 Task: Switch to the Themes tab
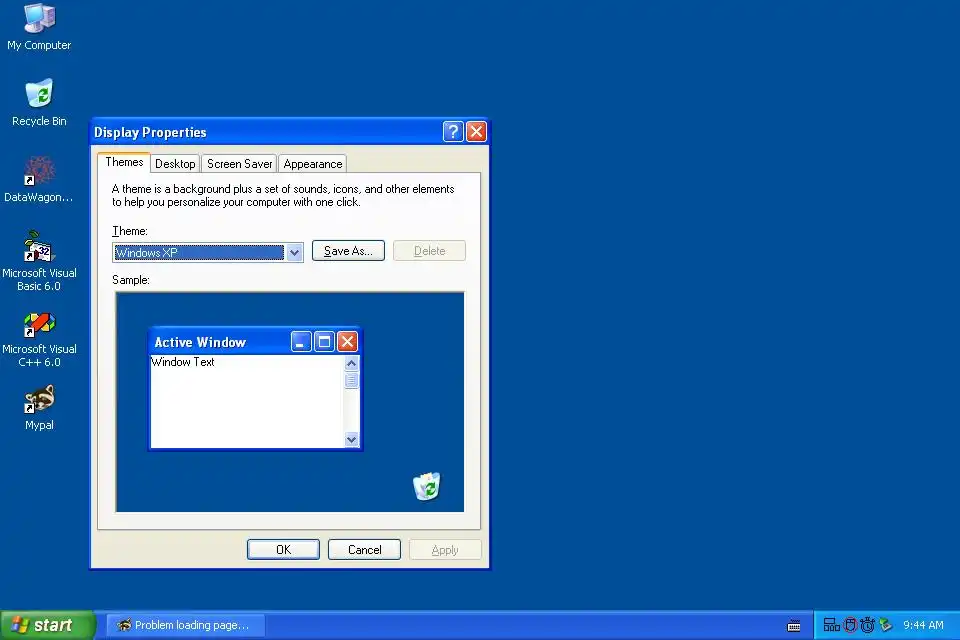coord(124,162)
